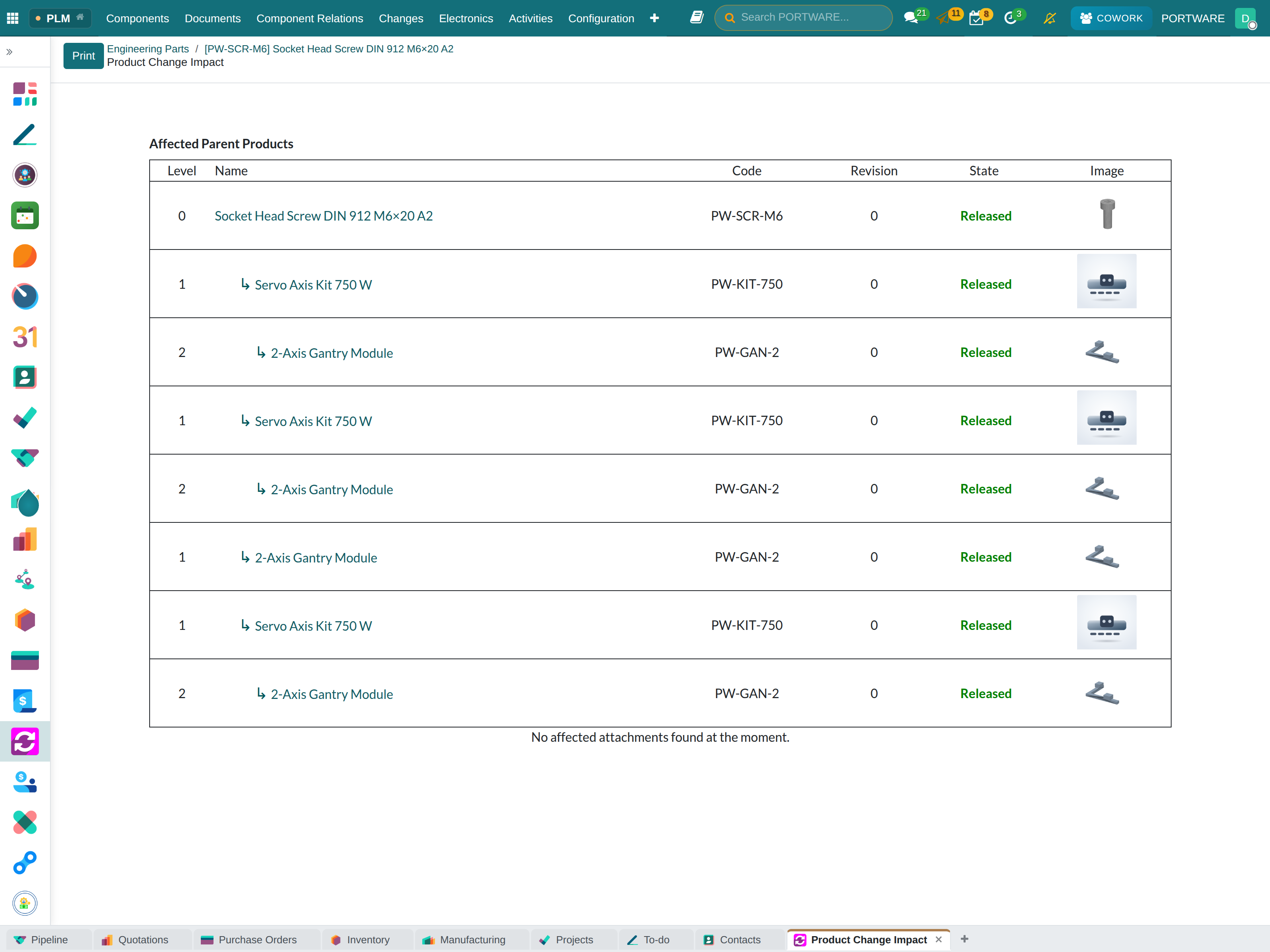Viewport: 1270px width, 952px height.
Task: Click the COWORK button
Action: coord(1111,18)
